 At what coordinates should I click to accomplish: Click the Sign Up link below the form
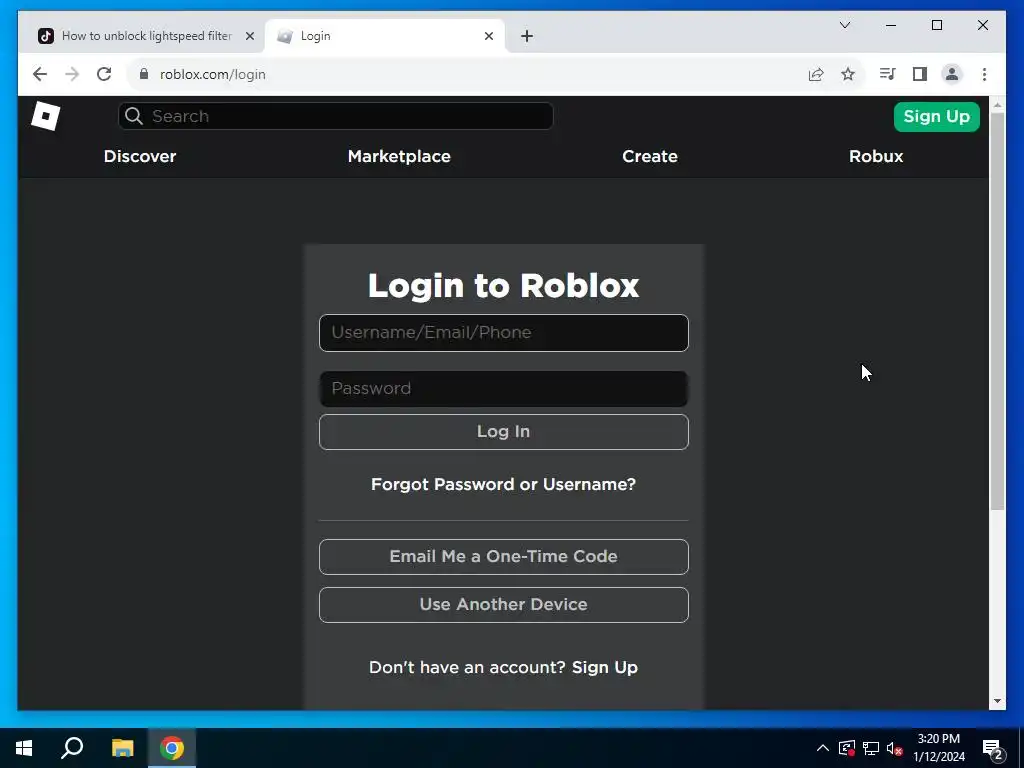click(x=605, y=667)
